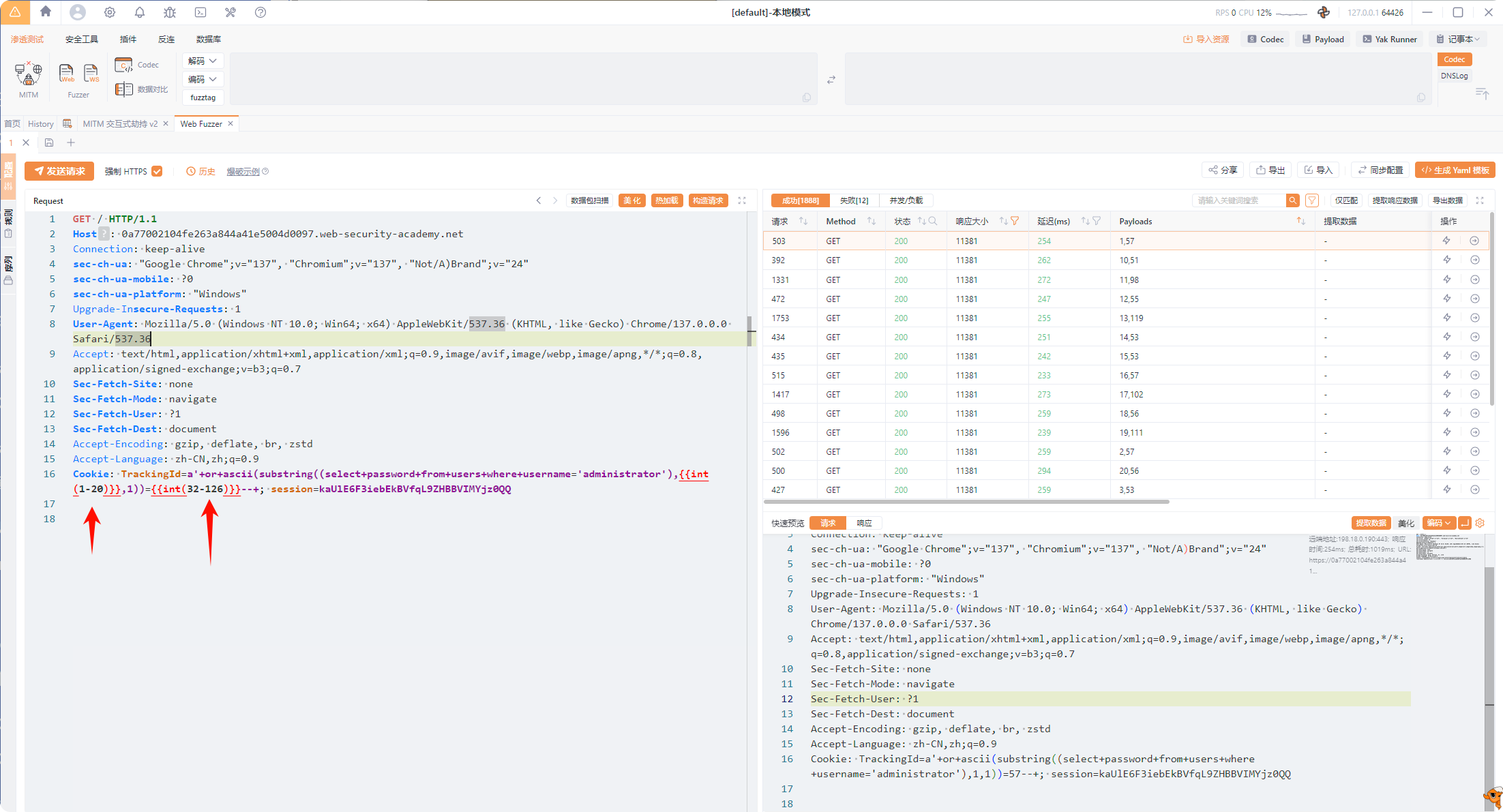Open the WebSocket Fuzzer icon
This screenshot has height=812, width=1503.
coord(91,73)
